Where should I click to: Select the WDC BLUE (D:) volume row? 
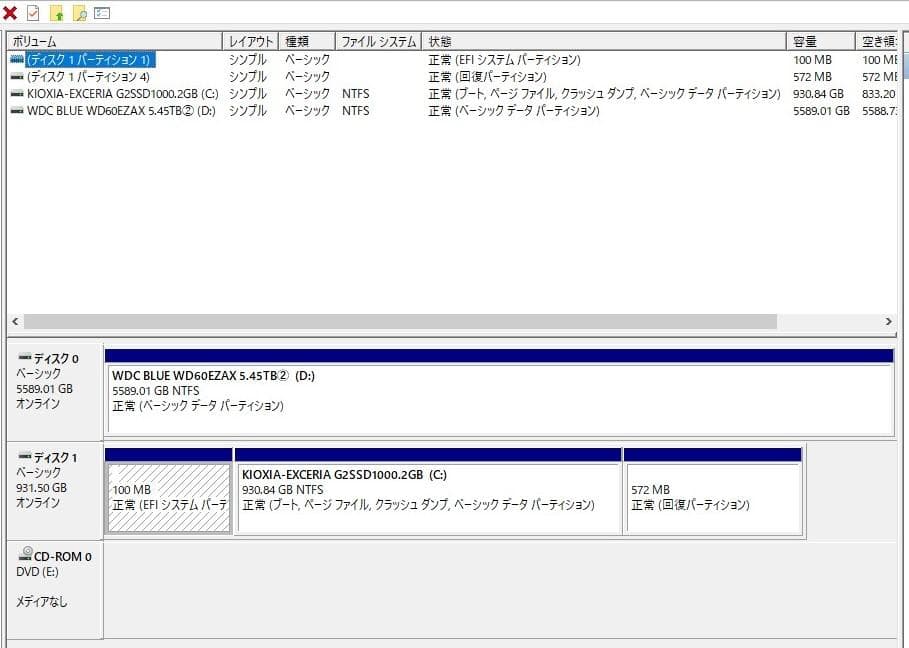pyautogui.click(x=150, y=110)
